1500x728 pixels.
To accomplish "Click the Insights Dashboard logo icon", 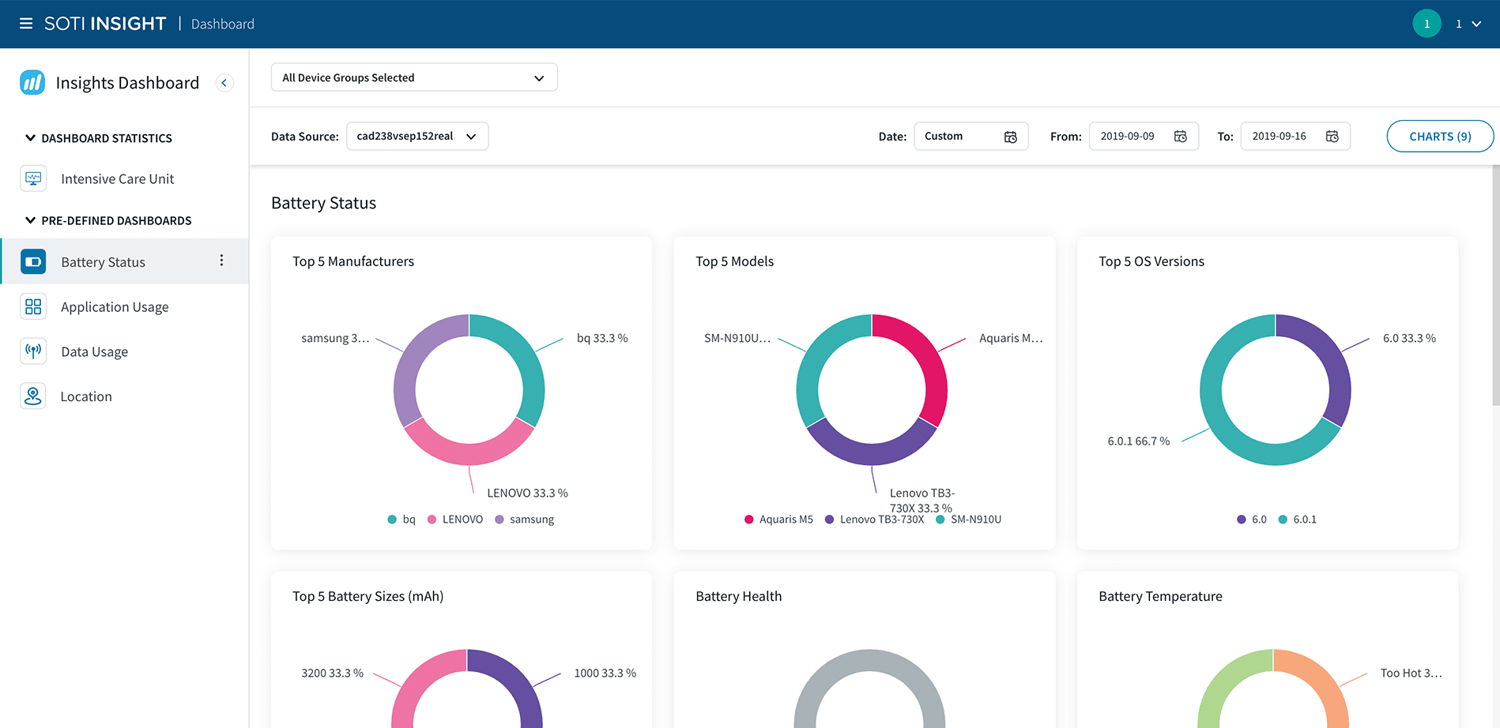I will [32, 83].
